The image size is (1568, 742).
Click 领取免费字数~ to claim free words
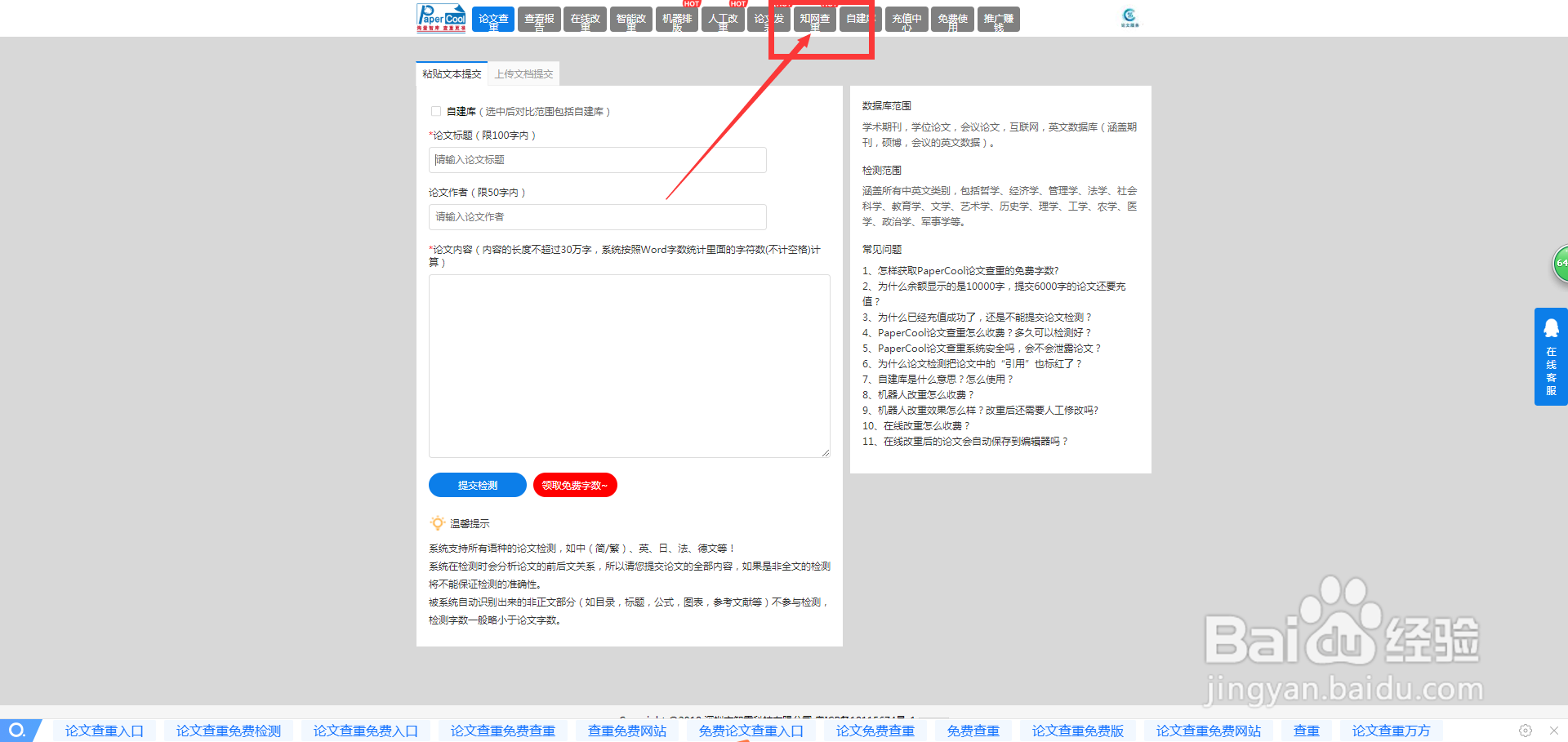pyautogui.click(x=575, y=485)
